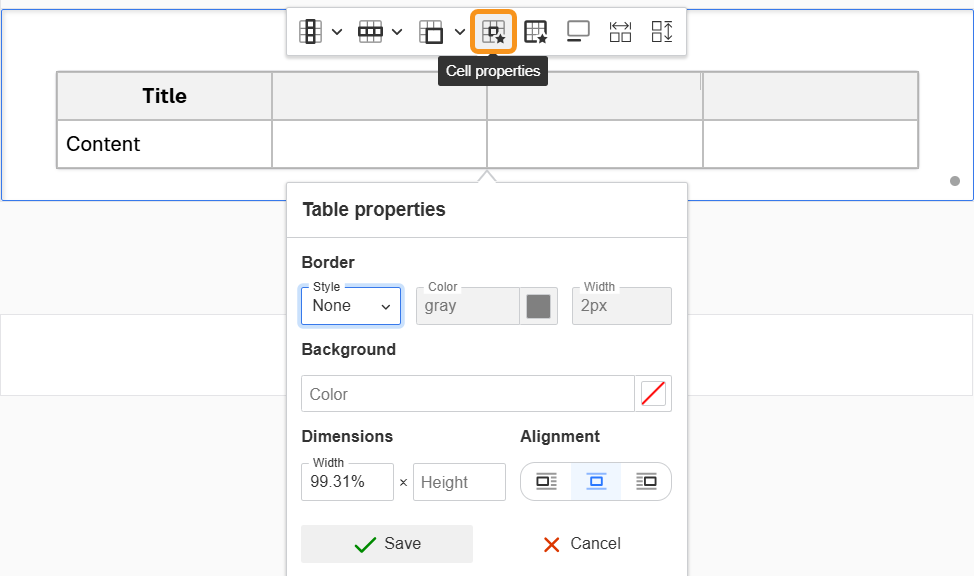Viewport: 974px width, 576px height.
Task: Select center table alignment
Action: click(596, 481)
